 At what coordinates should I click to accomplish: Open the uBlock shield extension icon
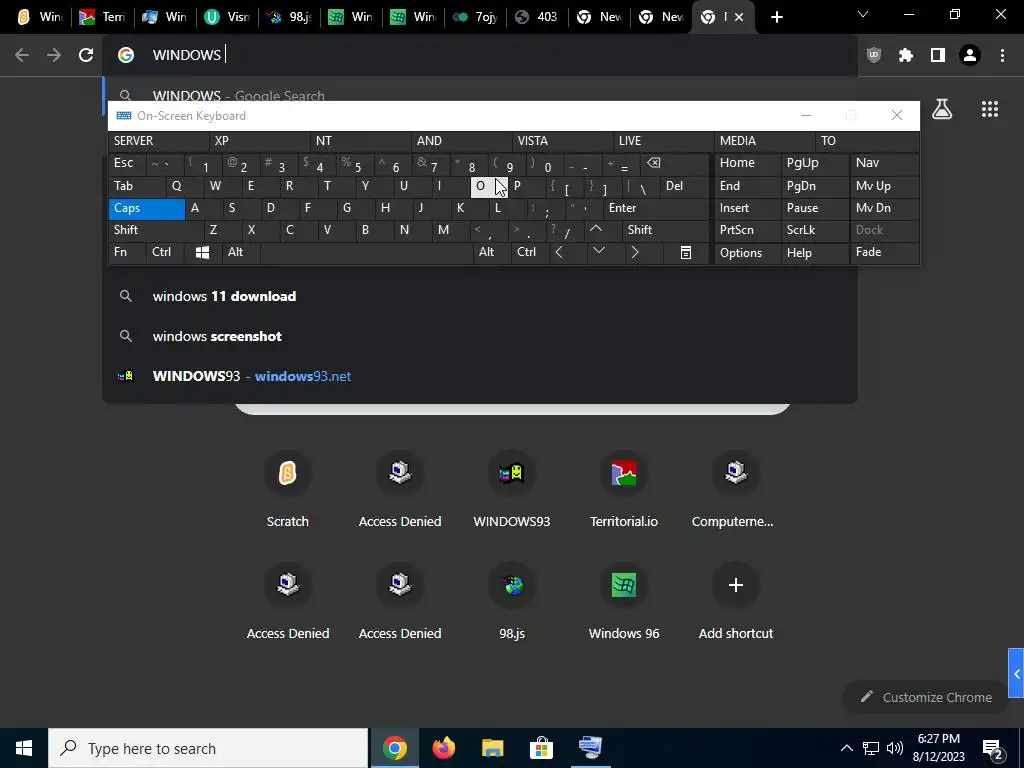coord(873,55)
